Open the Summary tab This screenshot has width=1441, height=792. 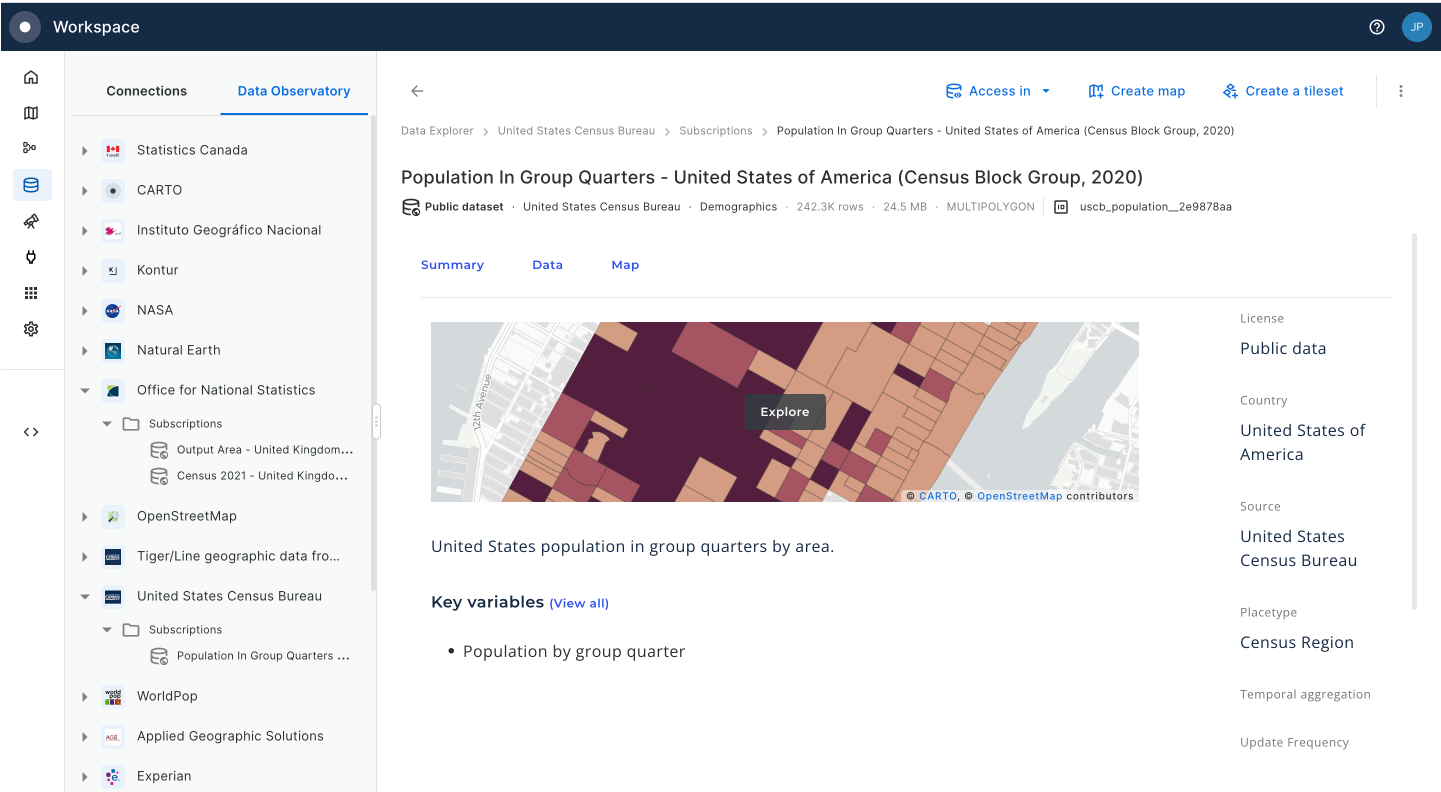click(452, 265)
